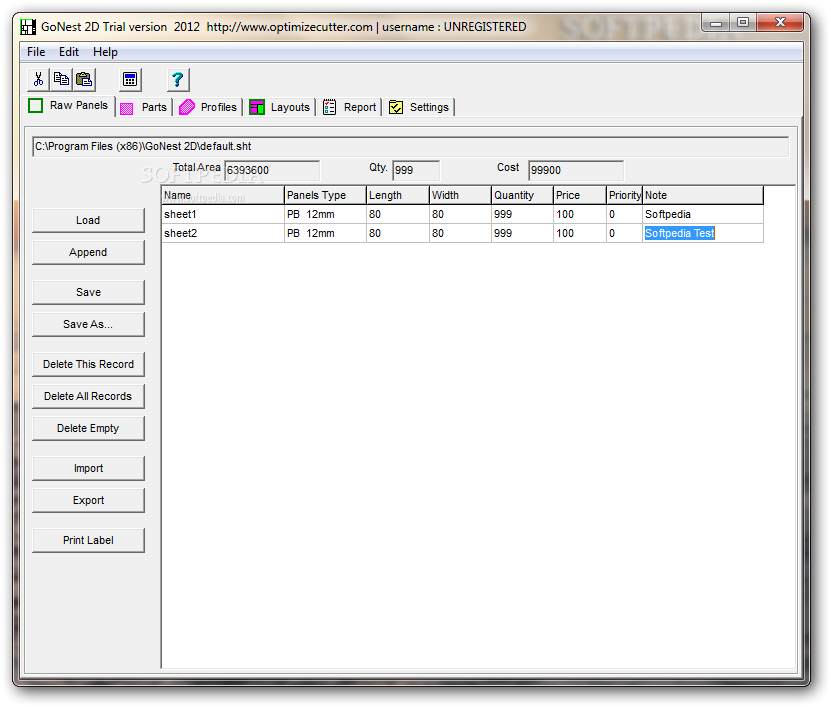The image size is (831, 707).
Task: Click the Name column header
Action: [x=223, y=196]
